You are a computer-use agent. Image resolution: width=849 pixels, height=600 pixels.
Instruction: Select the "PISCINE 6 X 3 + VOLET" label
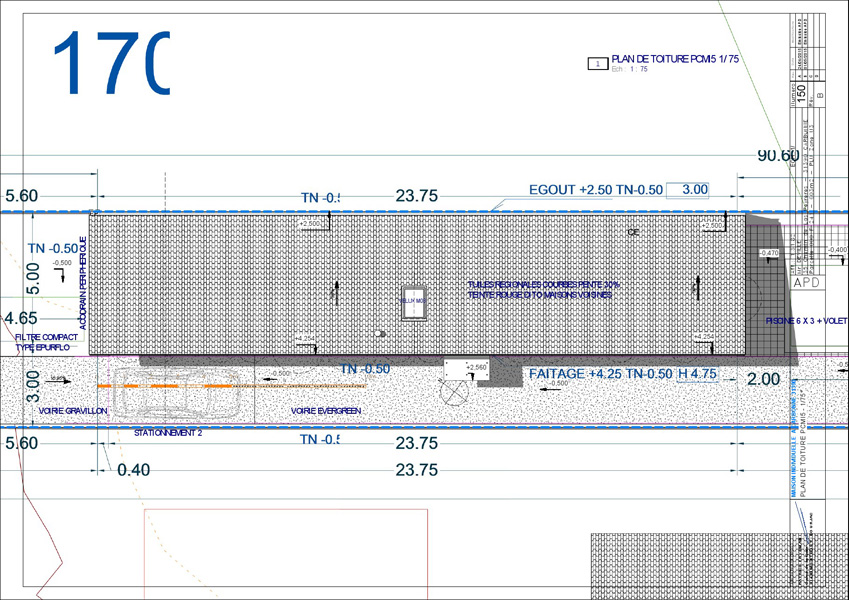[x=806, y=321]
